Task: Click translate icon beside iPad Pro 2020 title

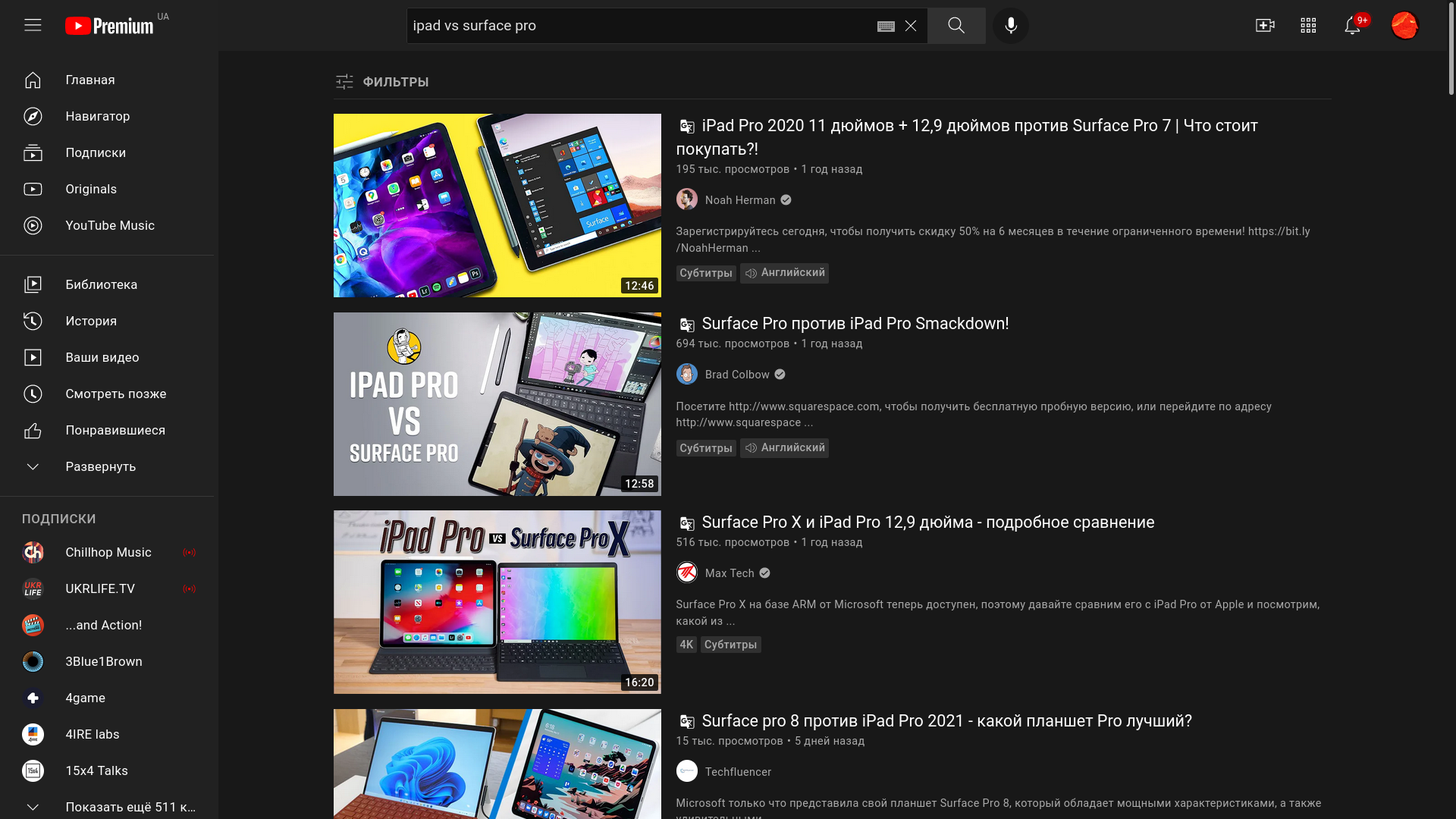Action: tap(687, 127)
